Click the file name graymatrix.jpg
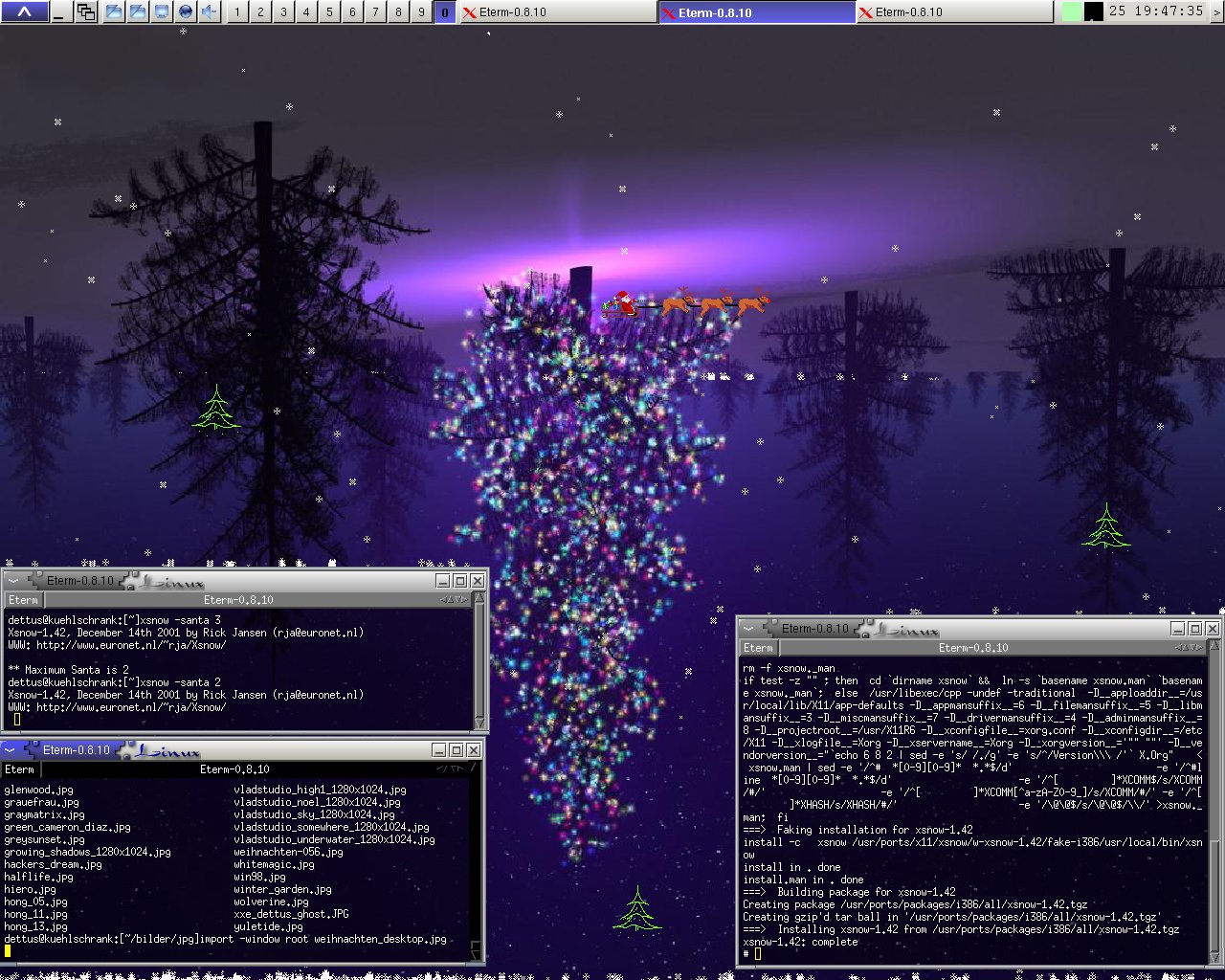1225x980 pixels. (44, 814)
